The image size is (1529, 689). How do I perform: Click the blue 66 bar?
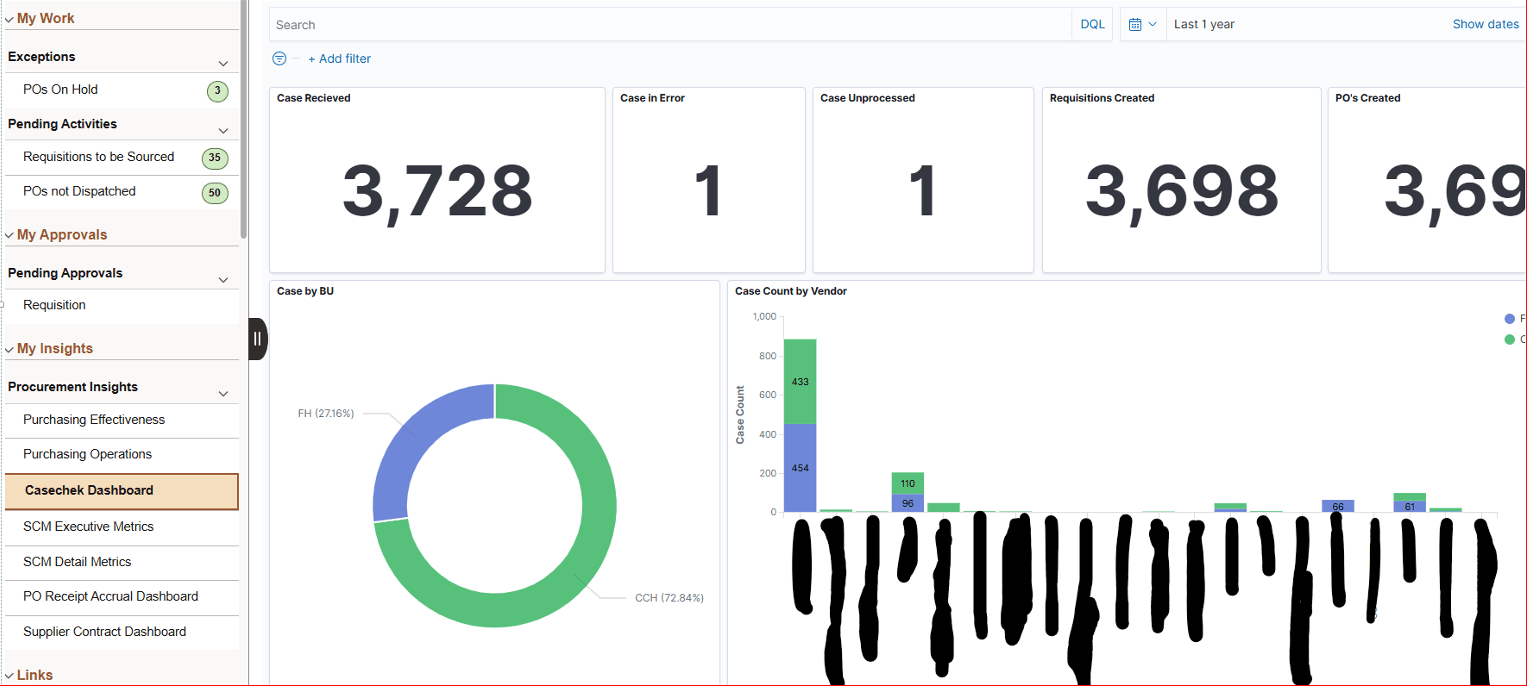coord(1338,506)
